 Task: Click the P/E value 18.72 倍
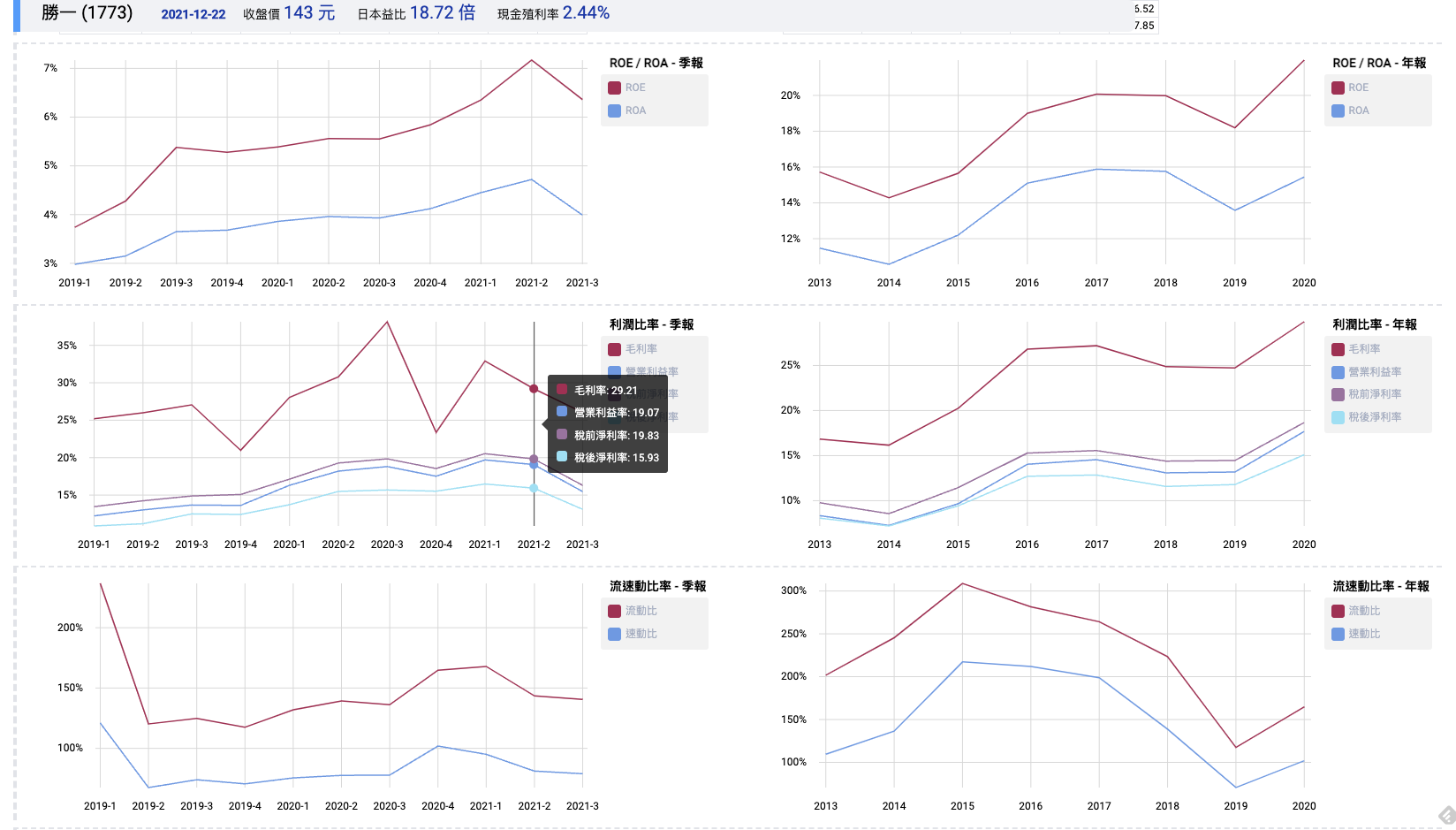click(443, 12)
